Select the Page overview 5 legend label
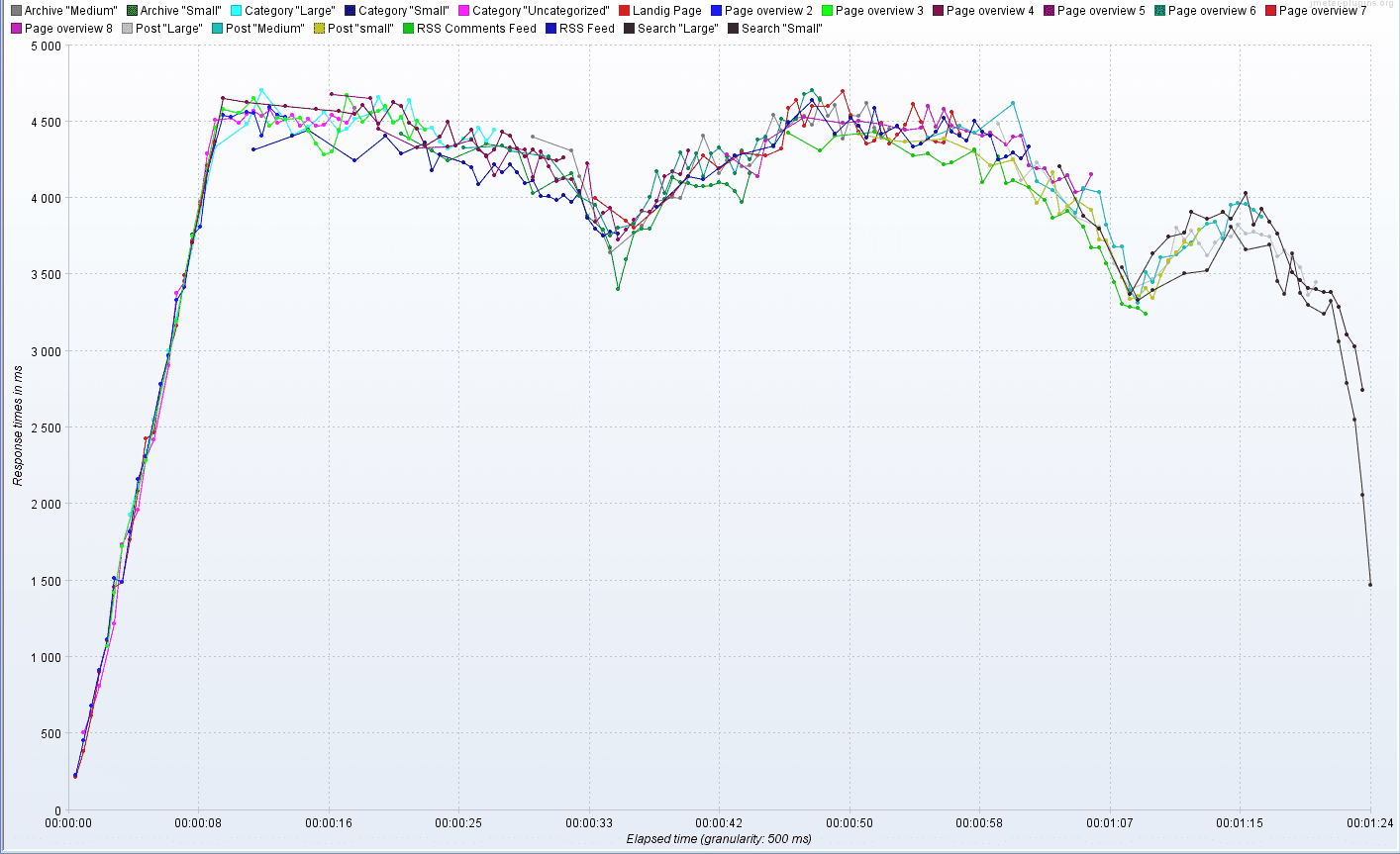 pos(1101,11)
